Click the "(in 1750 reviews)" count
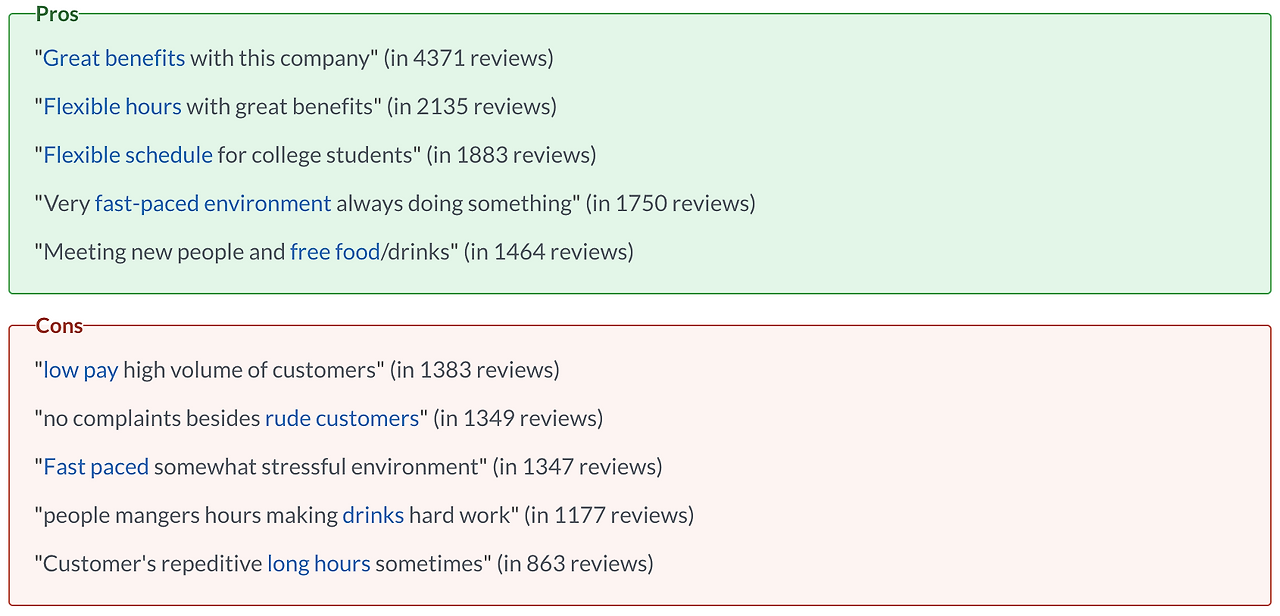 pos(671,203)
